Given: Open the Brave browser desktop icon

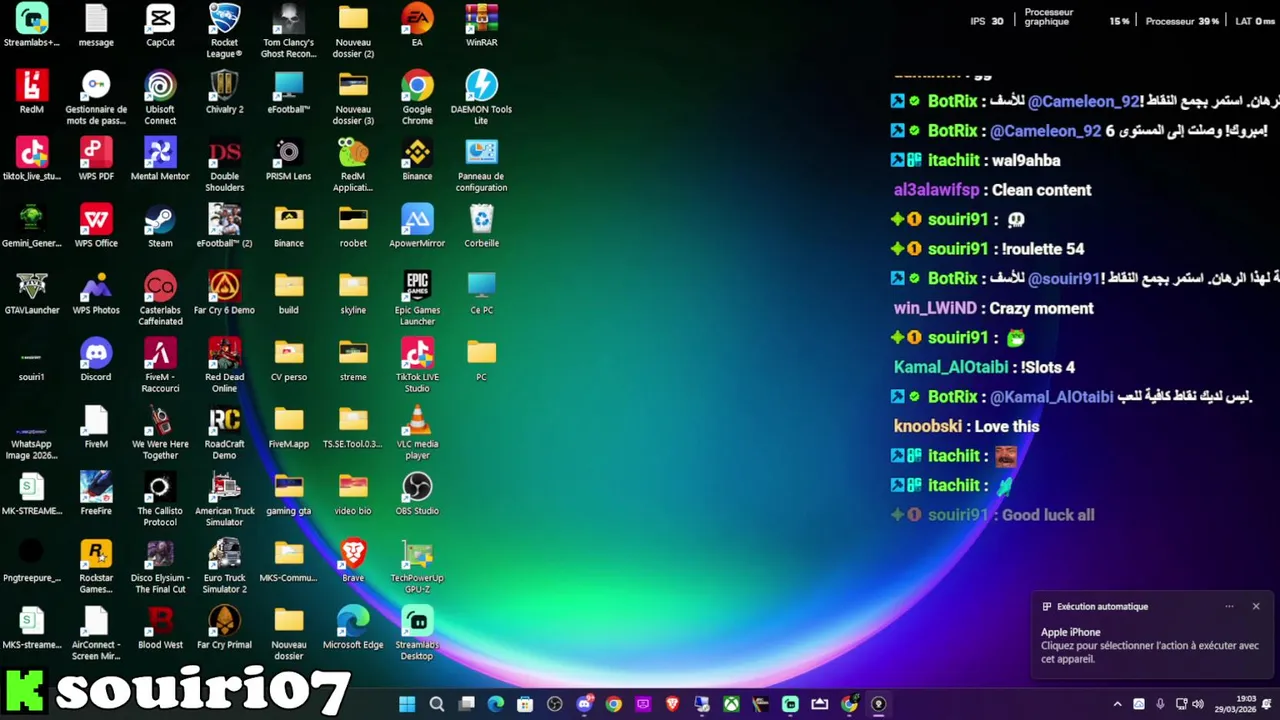Looking at the screenshot, I should [353, 561].
